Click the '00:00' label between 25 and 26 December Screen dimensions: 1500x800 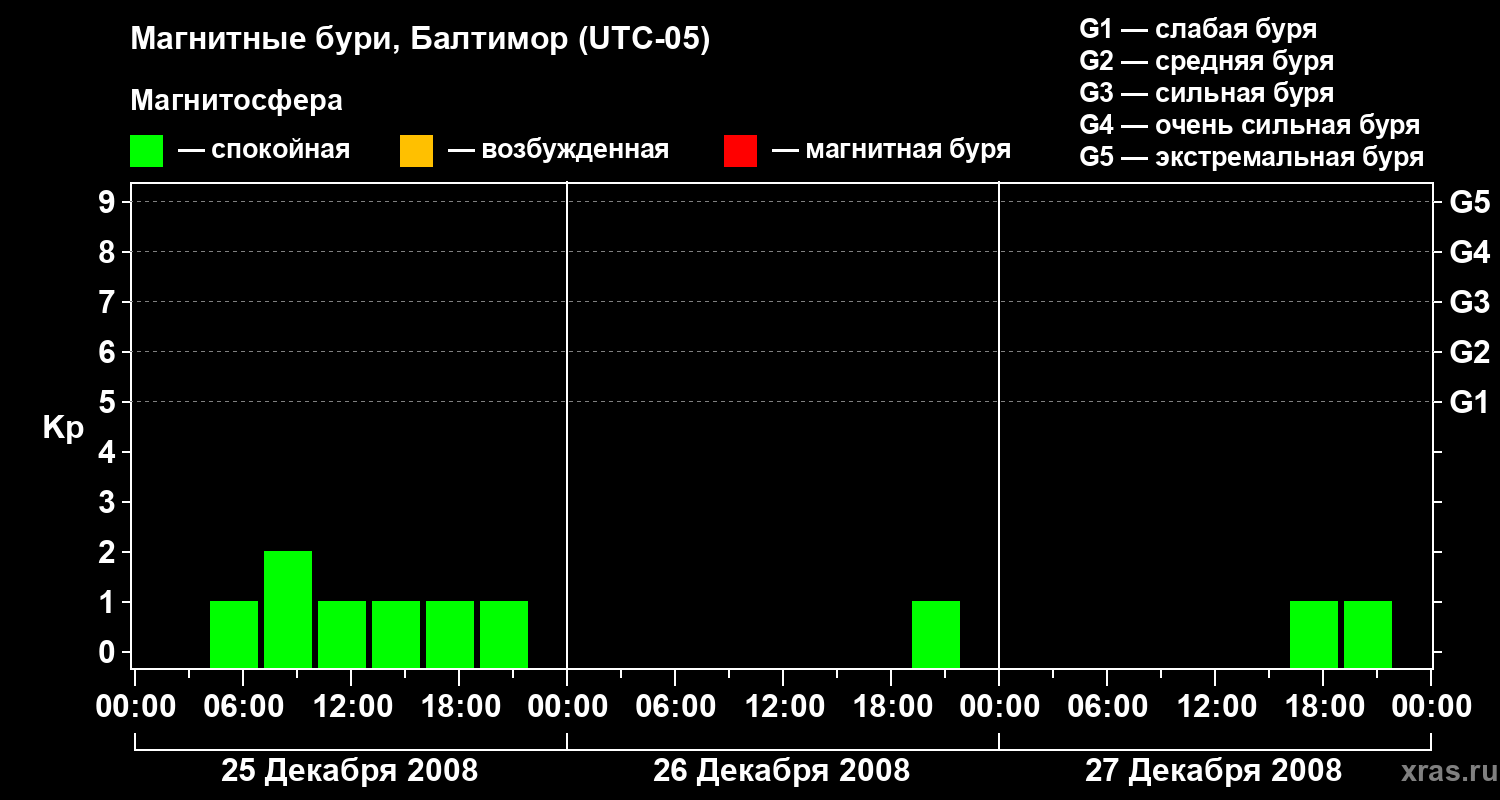567,707
